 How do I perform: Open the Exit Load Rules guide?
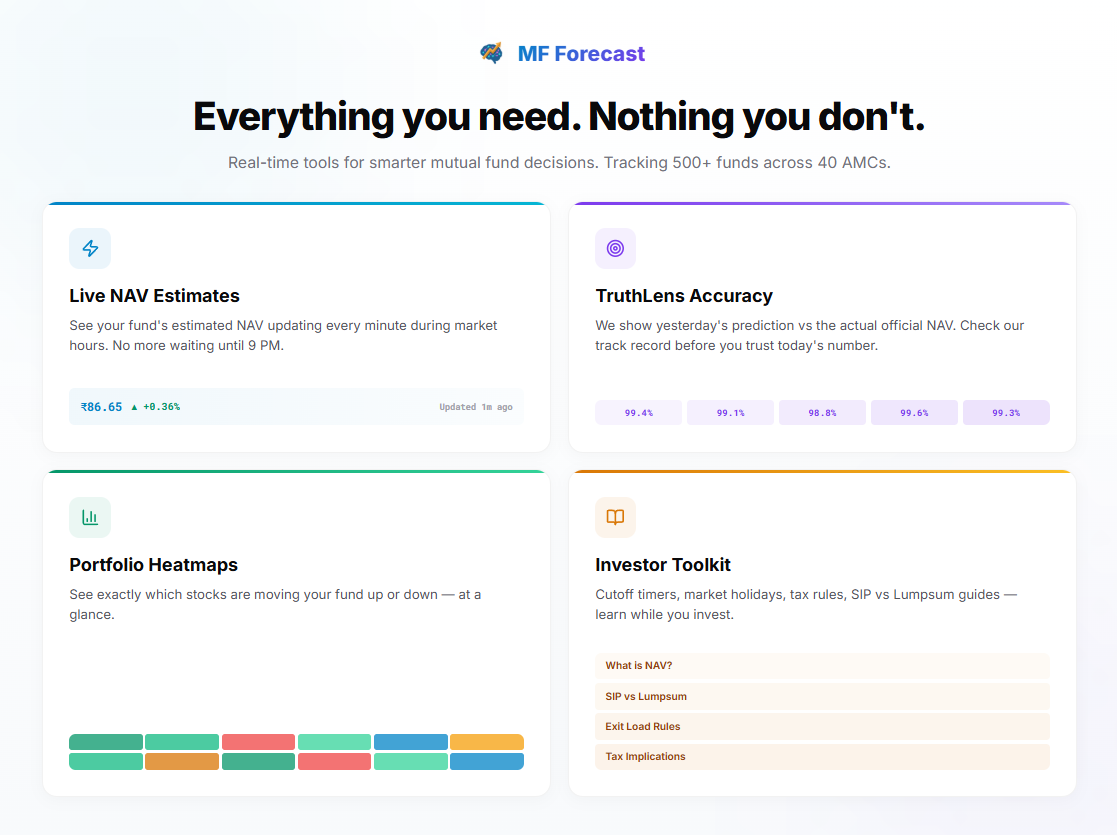tap(822, 727)
